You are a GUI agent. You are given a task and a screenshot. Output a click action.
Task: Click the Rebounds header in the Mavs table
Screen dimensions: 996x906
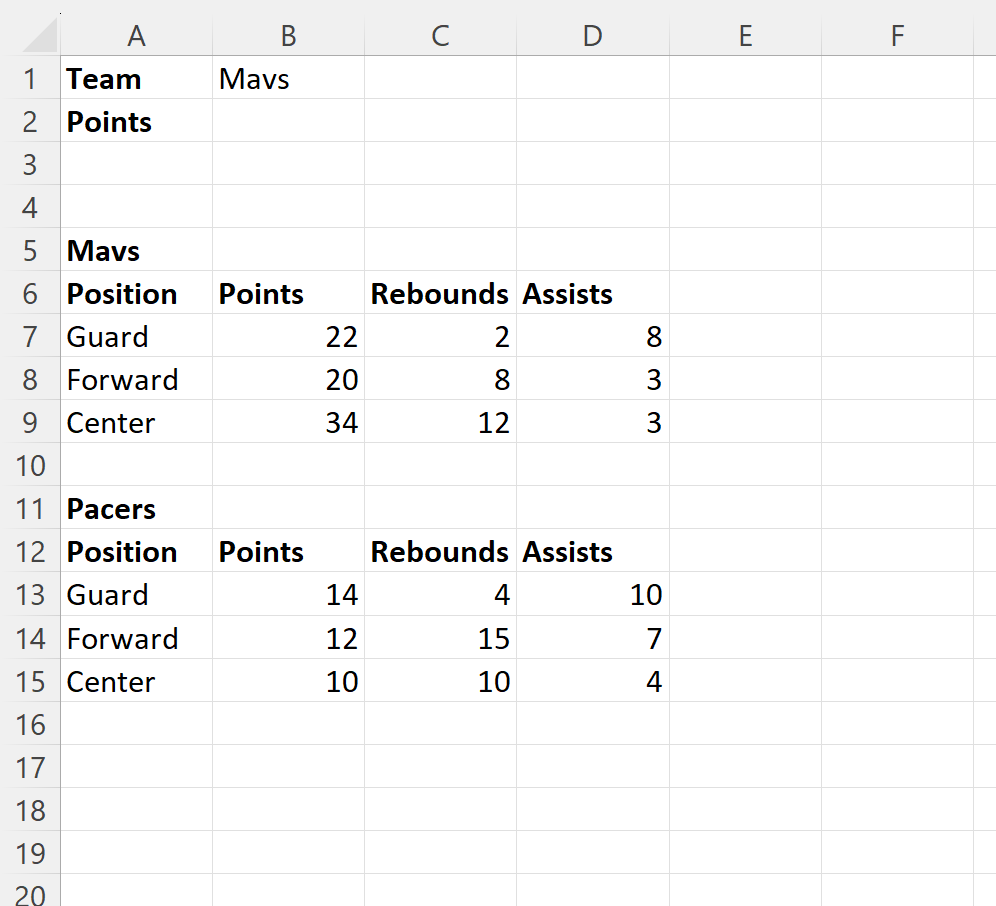[440, 294]
